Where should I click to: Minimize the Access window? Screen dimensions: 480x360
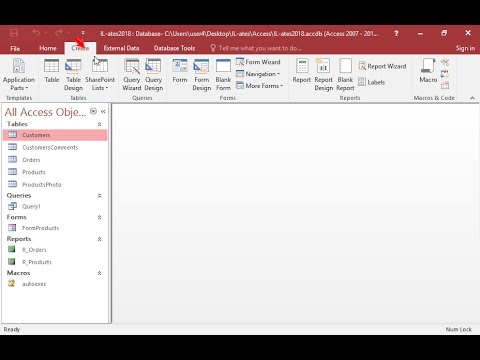pyautogui.click(x=420, y=33)
